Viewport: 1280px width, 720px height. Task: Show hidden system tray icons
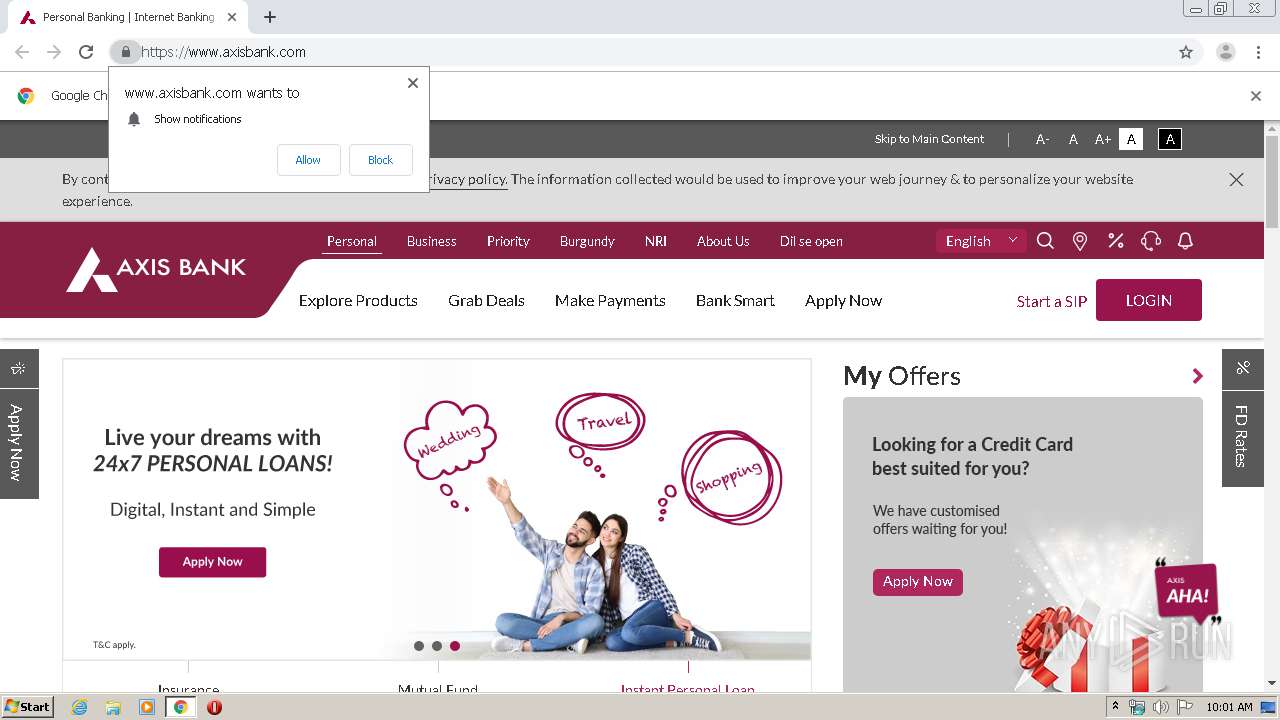[x=1115, y=707]
